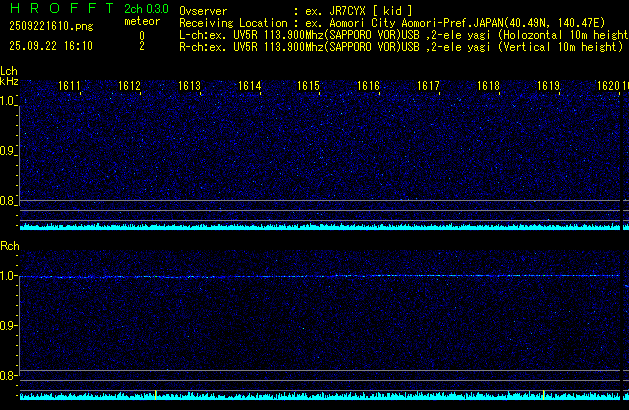Click the 1615 time marker
Viewport: 629px width, 410px height.
coord(309,87)
